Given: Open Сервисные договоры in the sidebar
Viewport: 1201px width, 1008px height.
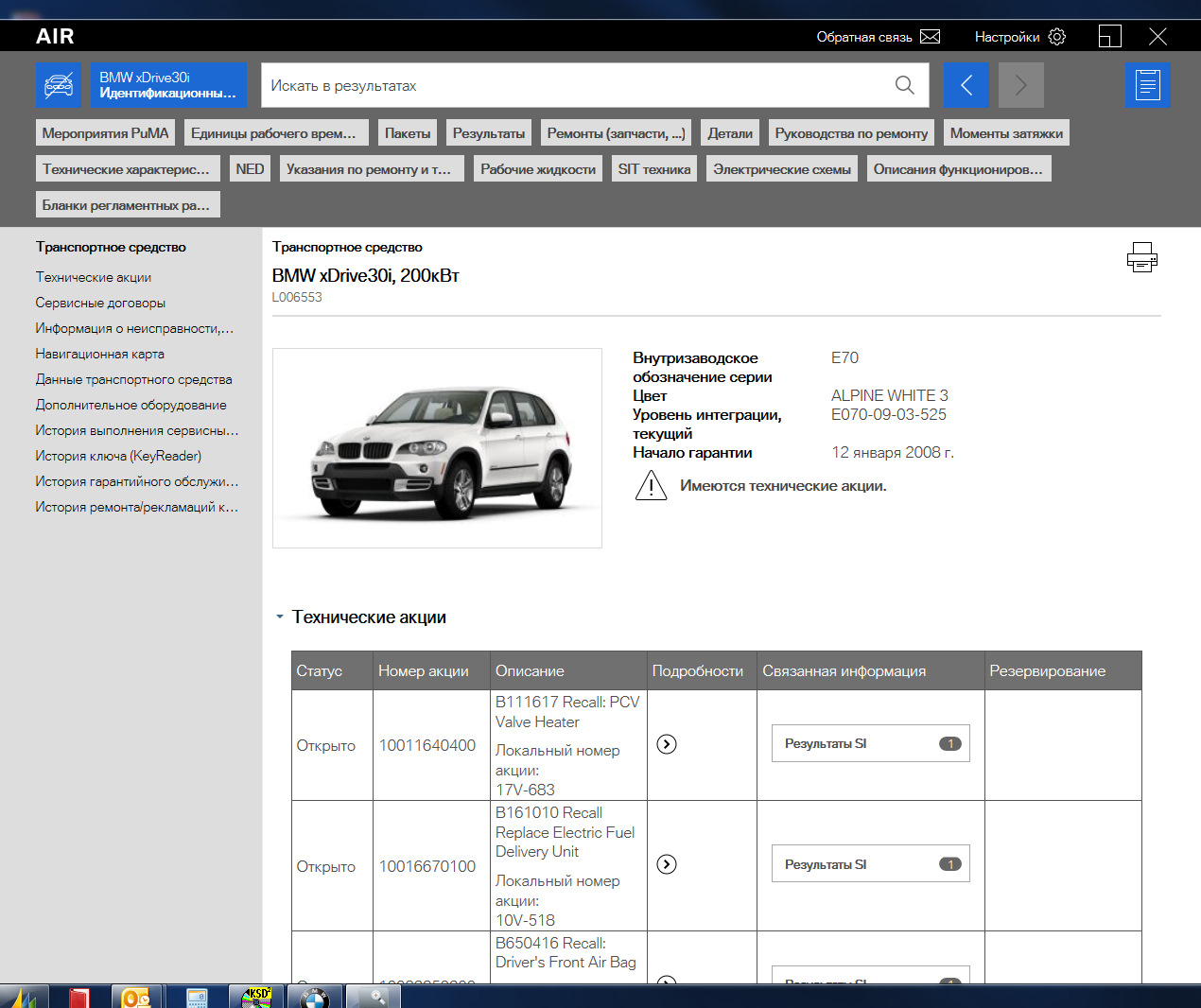Looking at the screenshot, I should (100, 303).
